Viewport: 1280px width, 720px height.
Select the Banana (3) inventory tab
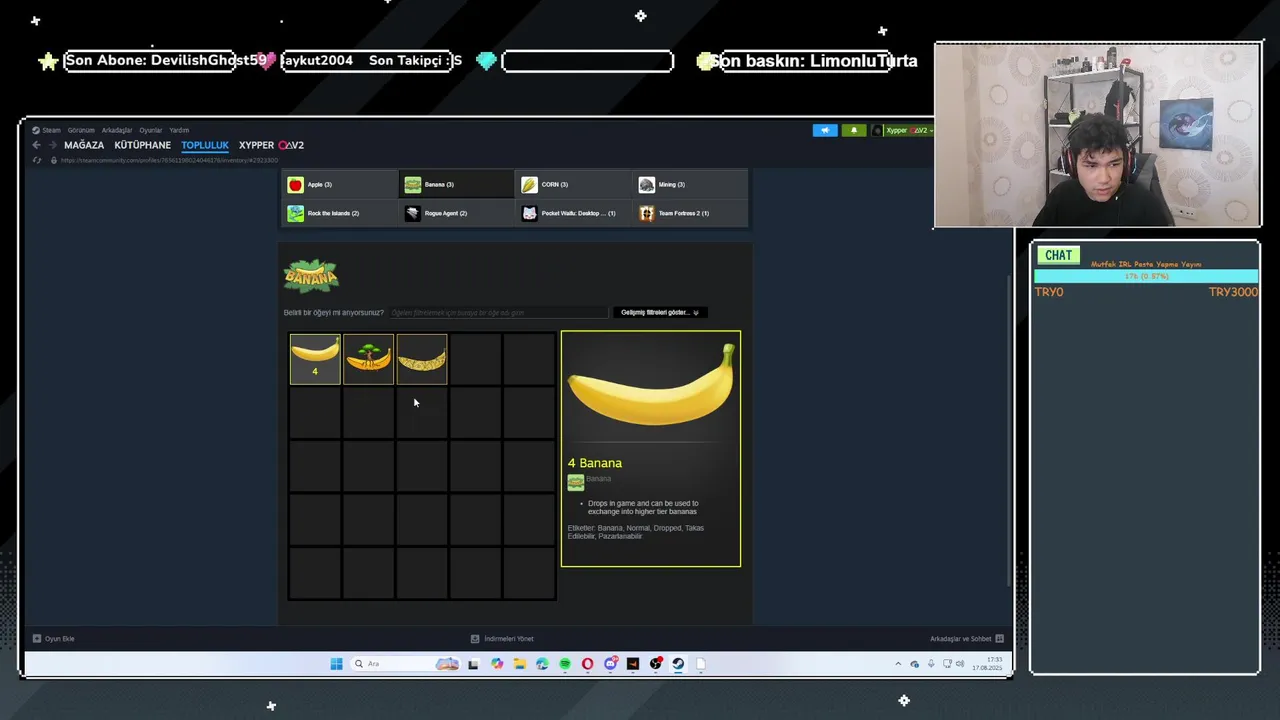click(x=456, y=184)
